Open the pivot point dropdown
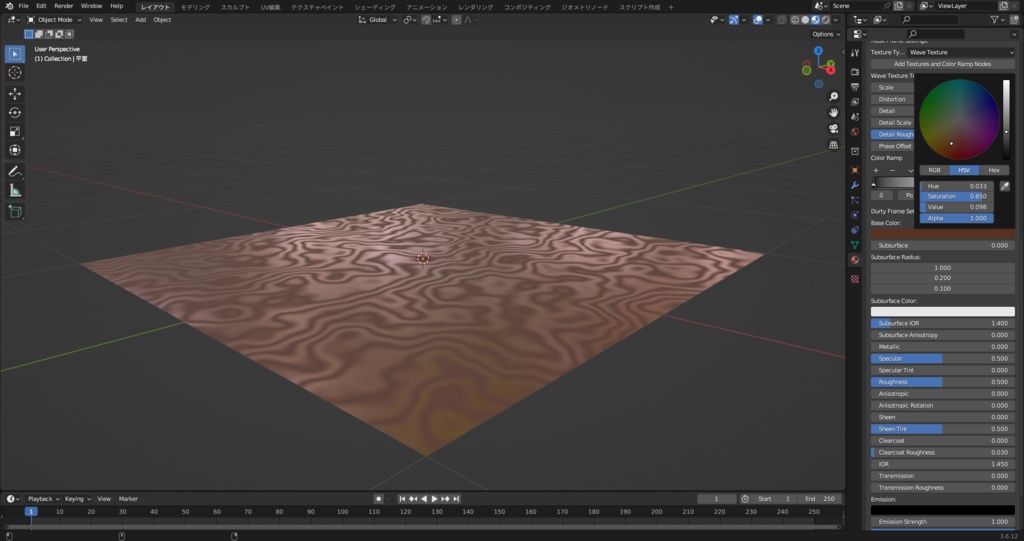This screenshot has height=541, width=1024. pos(409,20)
